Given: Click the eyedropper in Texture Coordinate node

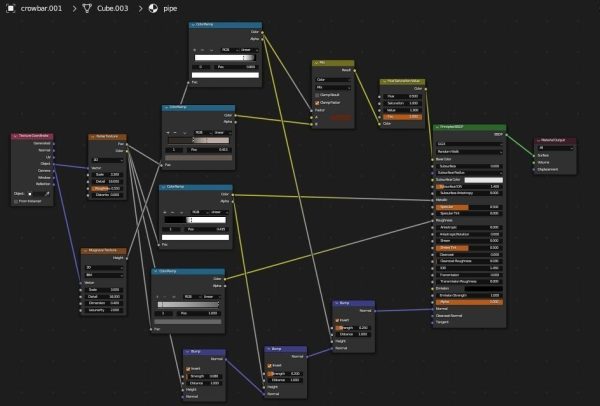Looking at the screenshot, I should (x=47, y=194).
